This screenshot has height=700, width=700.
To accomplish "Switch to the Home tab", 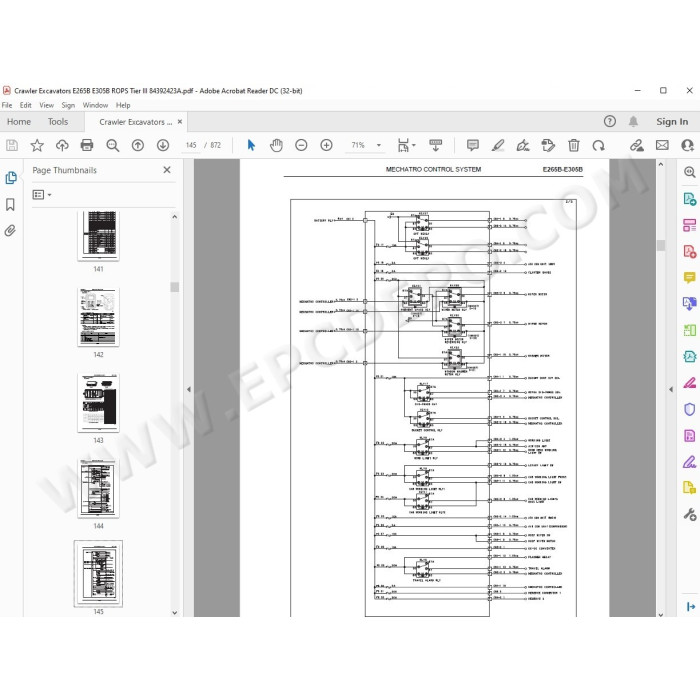I will [x=19, y=121].
